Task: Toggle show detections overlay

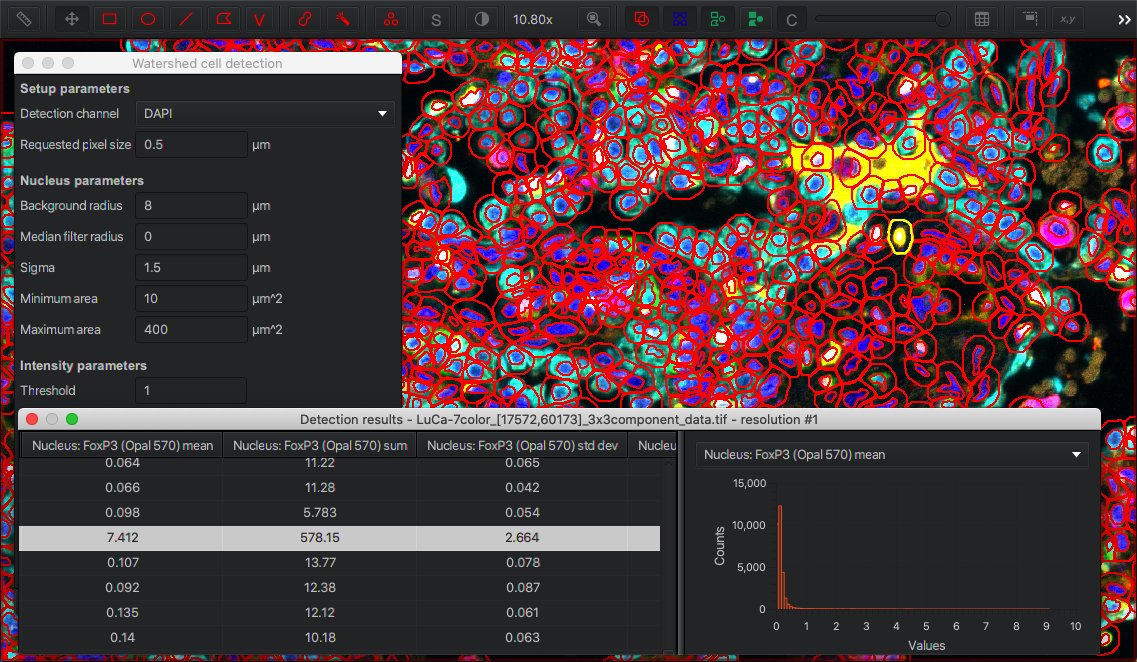Action: (x=717, y=19)
